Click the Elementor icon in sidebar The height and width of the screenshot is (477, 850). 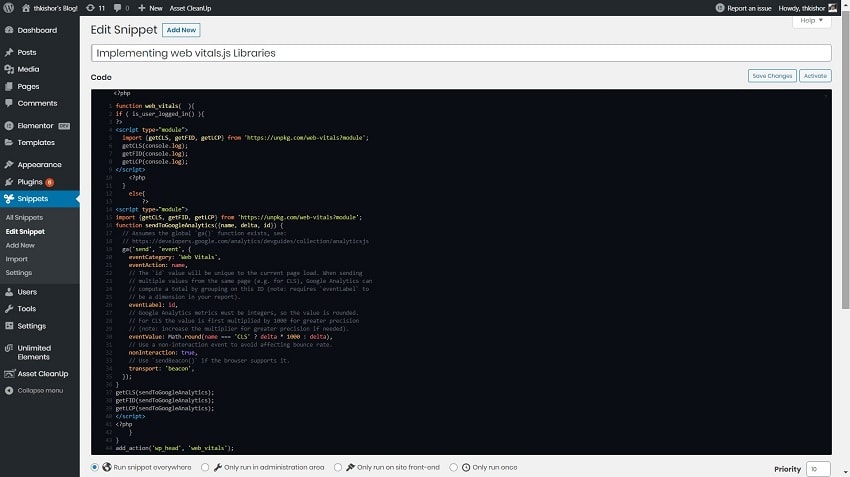9,126
